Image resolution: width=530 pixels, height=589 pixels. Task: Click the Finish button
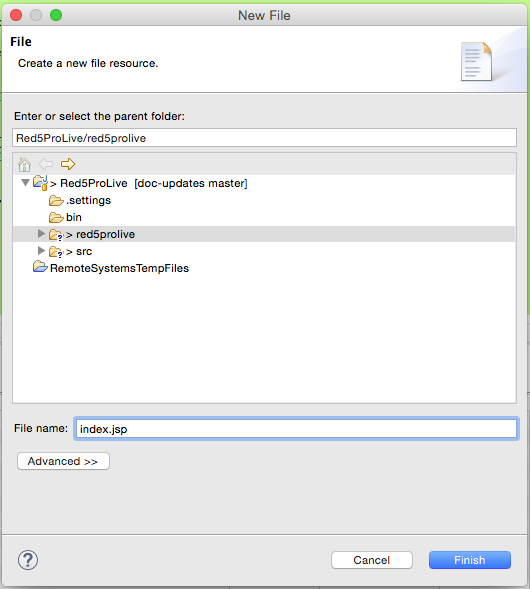[x=470, y=560]
